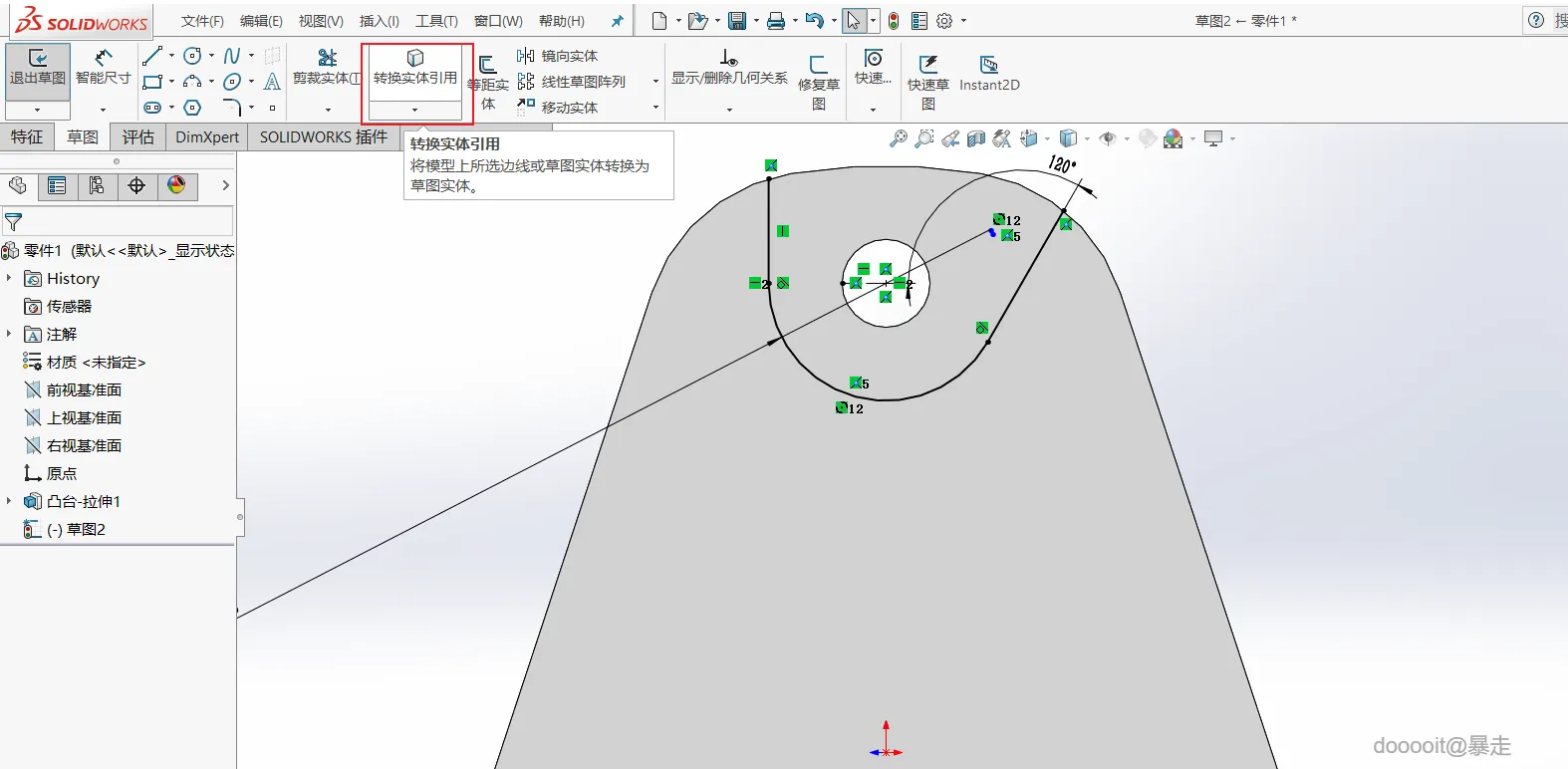Select the Mirror Entities (镜向实体) tool
The width and height of the screenshot is (1568, 769).
click(558, 56)
